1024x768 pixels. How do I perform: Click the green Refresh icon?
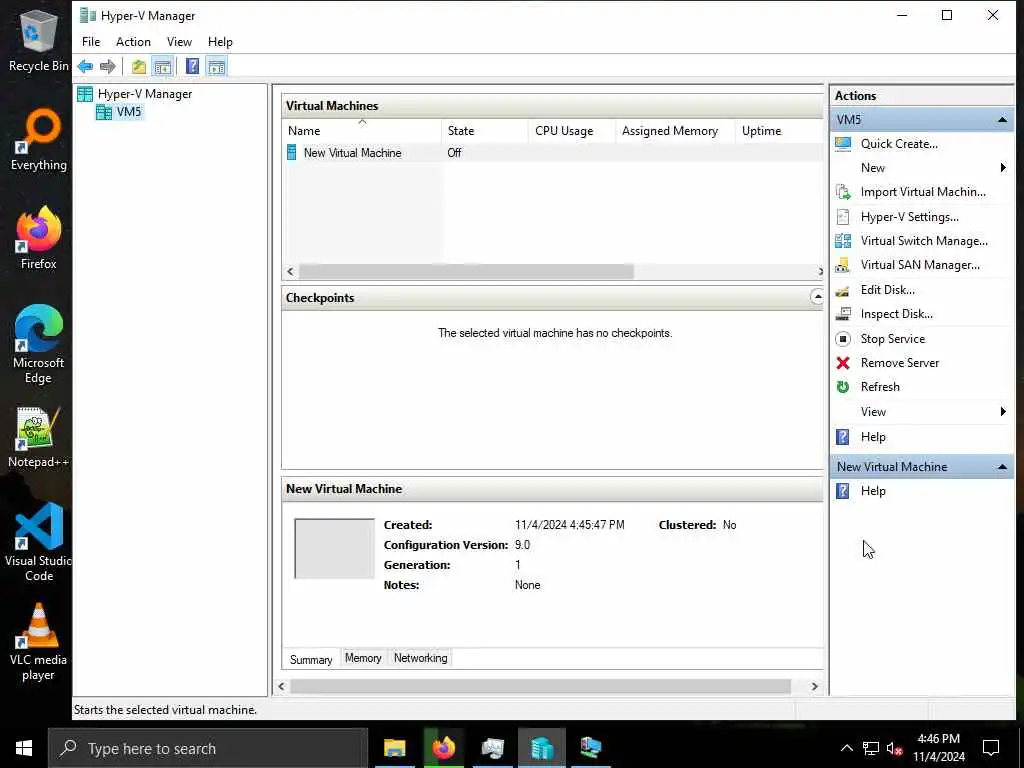(843, 387)
